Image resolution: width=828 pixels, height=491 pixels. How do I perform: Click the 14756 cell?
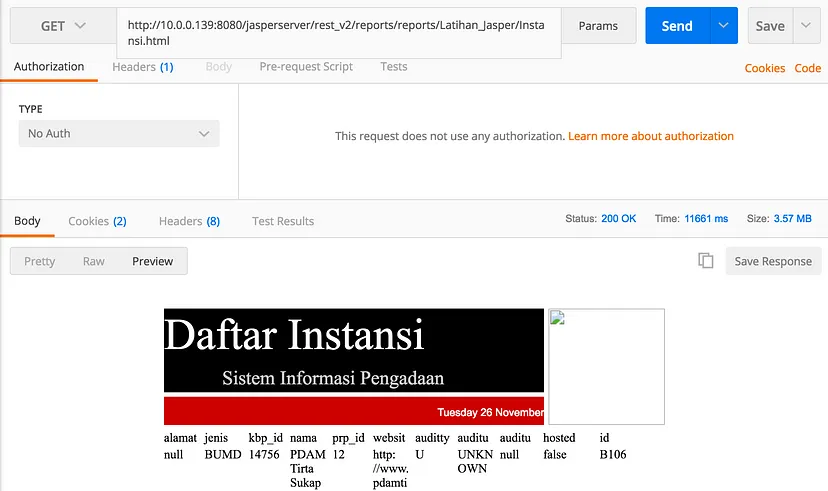264,455
